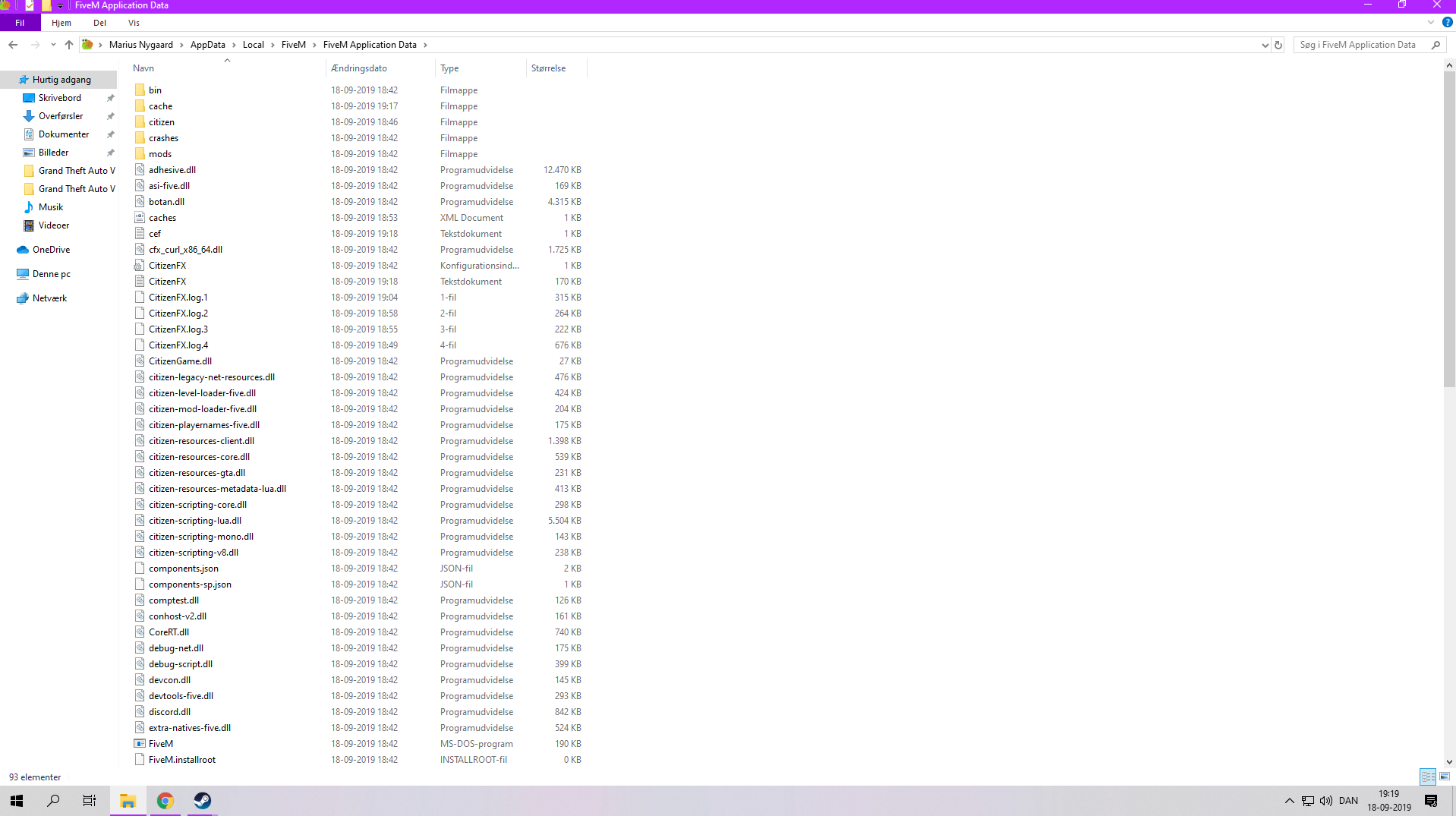Select Hurtig adgang in the navigation pane

(61, 80)
